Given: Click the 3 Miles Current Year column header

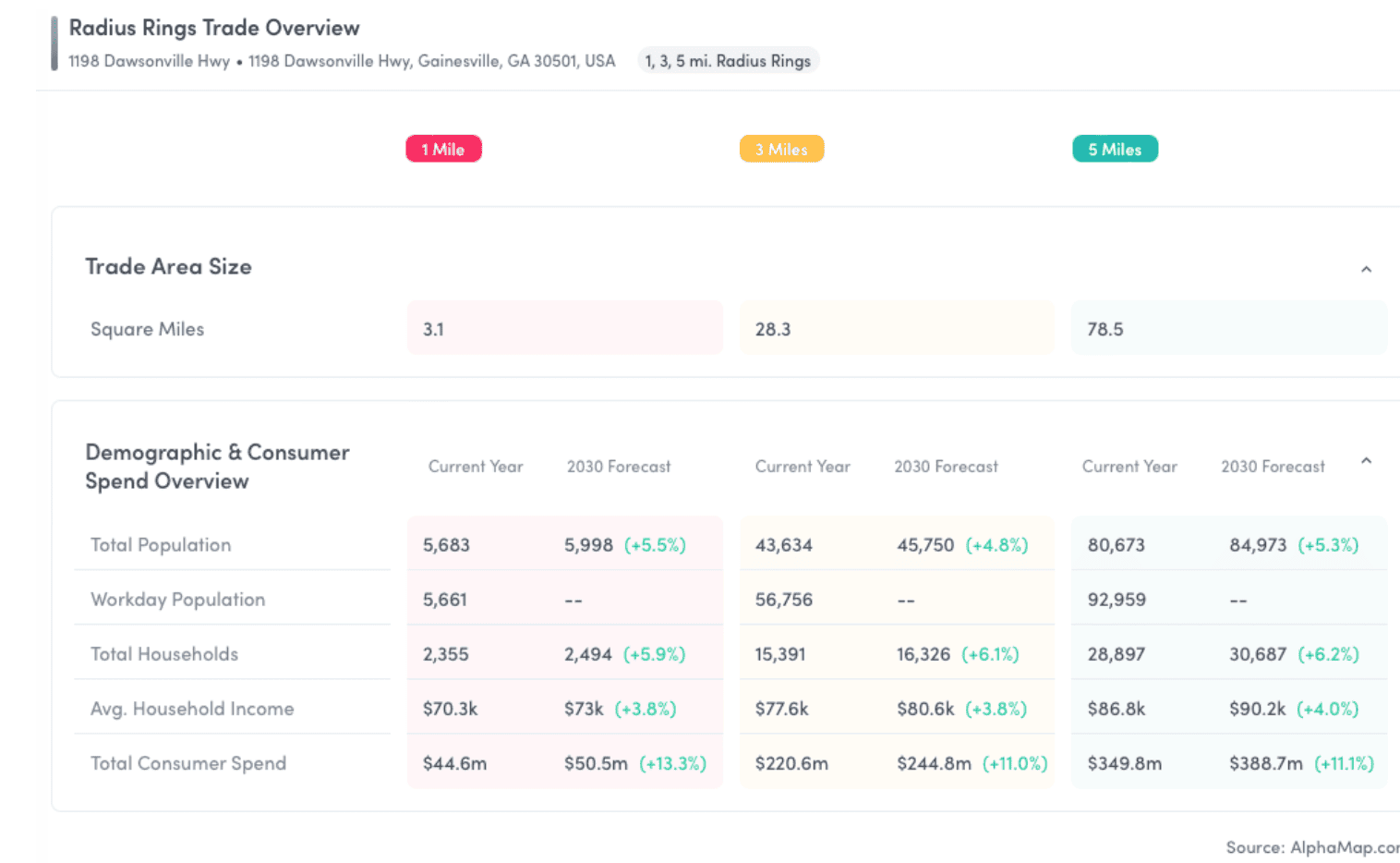Looking at the screenshot, I should click(803, 467).
